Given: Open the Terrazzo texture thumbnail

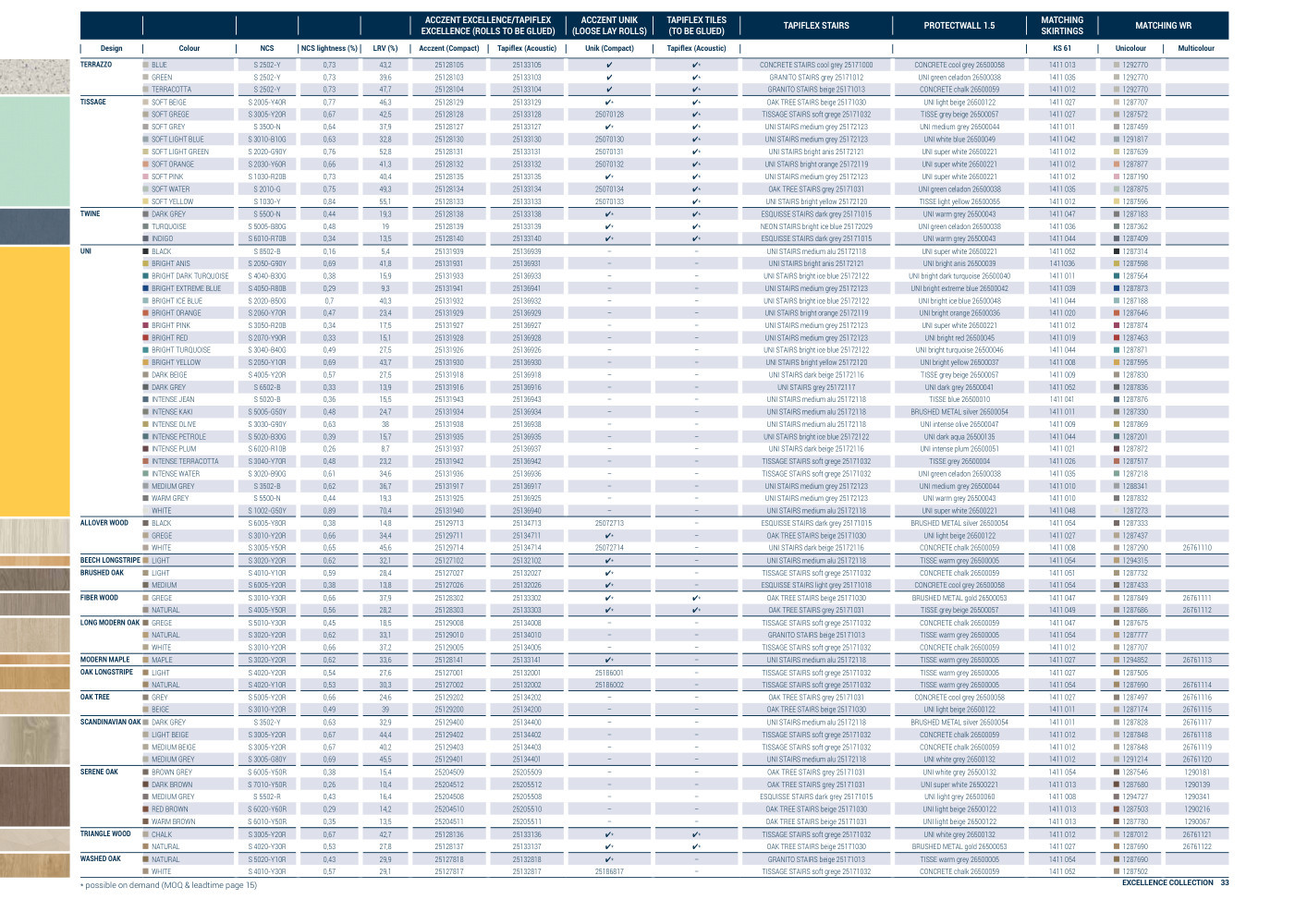Looking at the screenshot, I should click(x=34, y=77).
